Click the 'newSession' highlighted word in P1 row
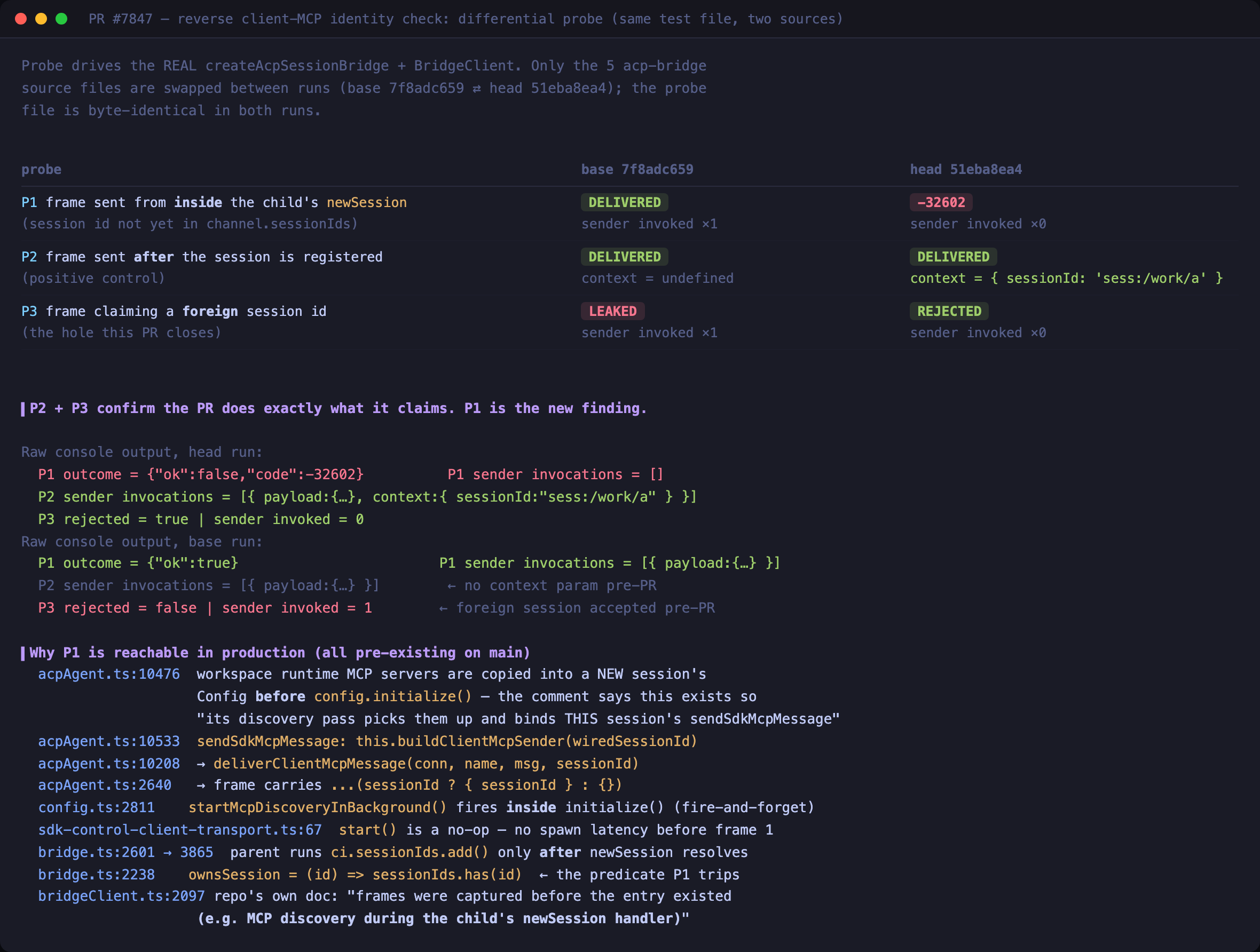Screen dimensions: 1260x952 coord(367,203)
